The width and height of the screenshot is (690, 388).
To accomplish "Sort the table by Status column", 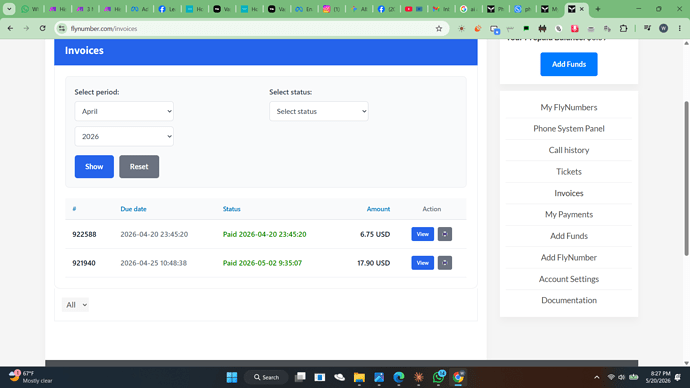I will pos(231,209).
